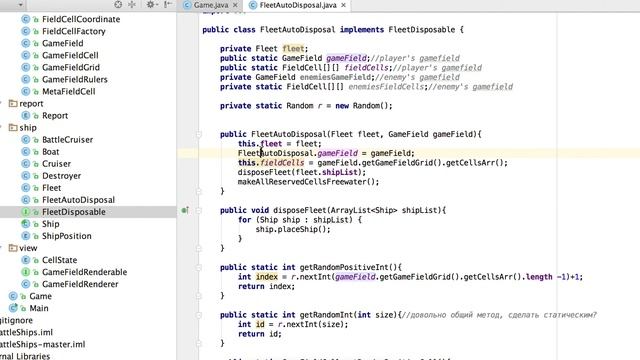Click disposeFleet(fleet.shipList) call line

302,173
